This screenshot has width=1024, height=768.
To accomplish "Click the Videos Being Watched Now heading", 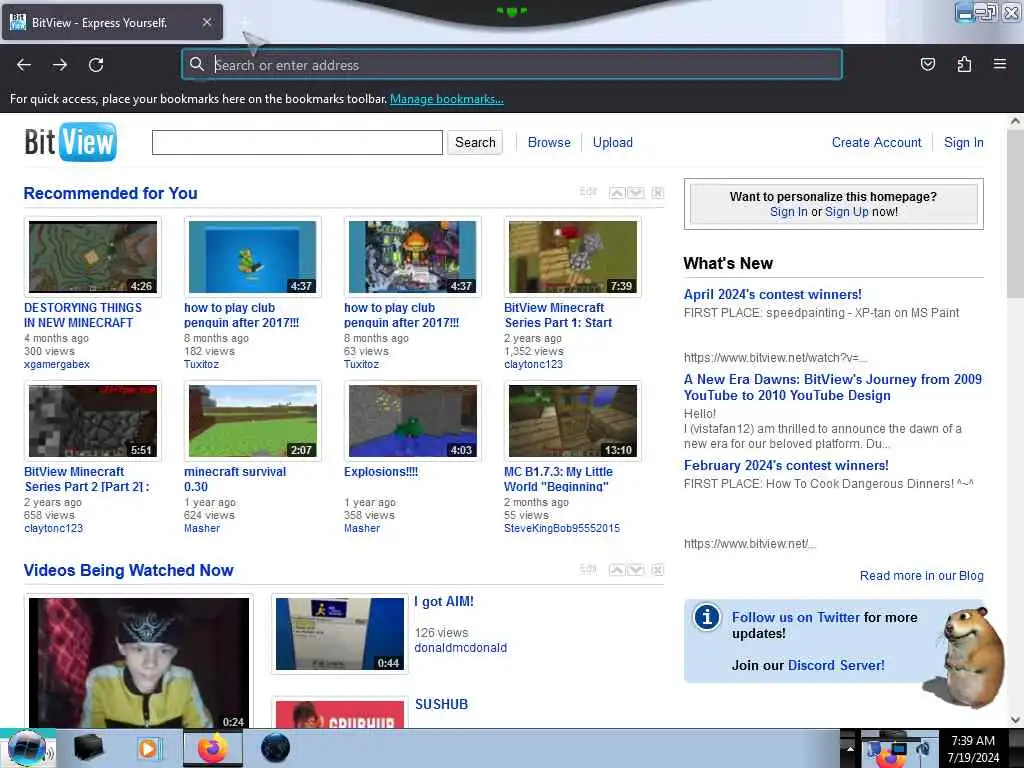I will [129, 570].
